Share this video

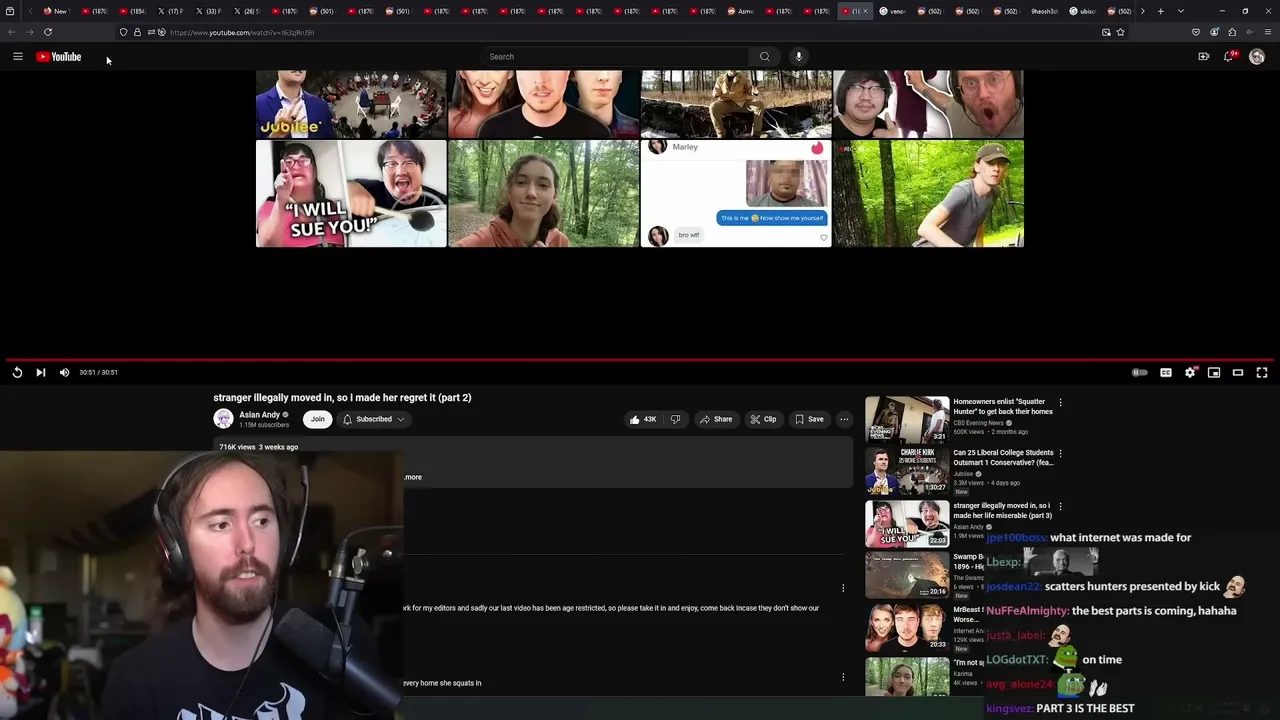[x=716, y=419]
